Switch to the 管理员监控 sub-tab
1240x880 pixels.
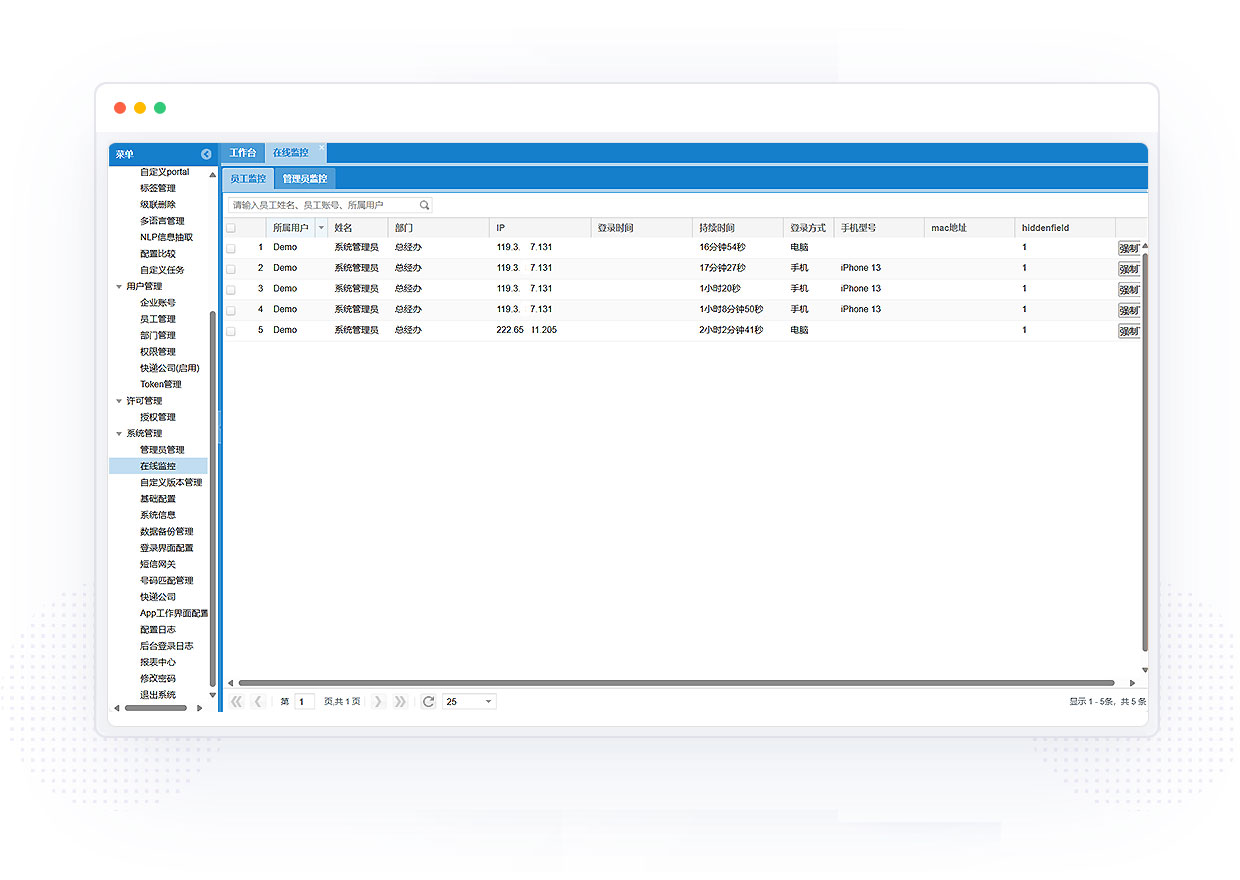305,179
